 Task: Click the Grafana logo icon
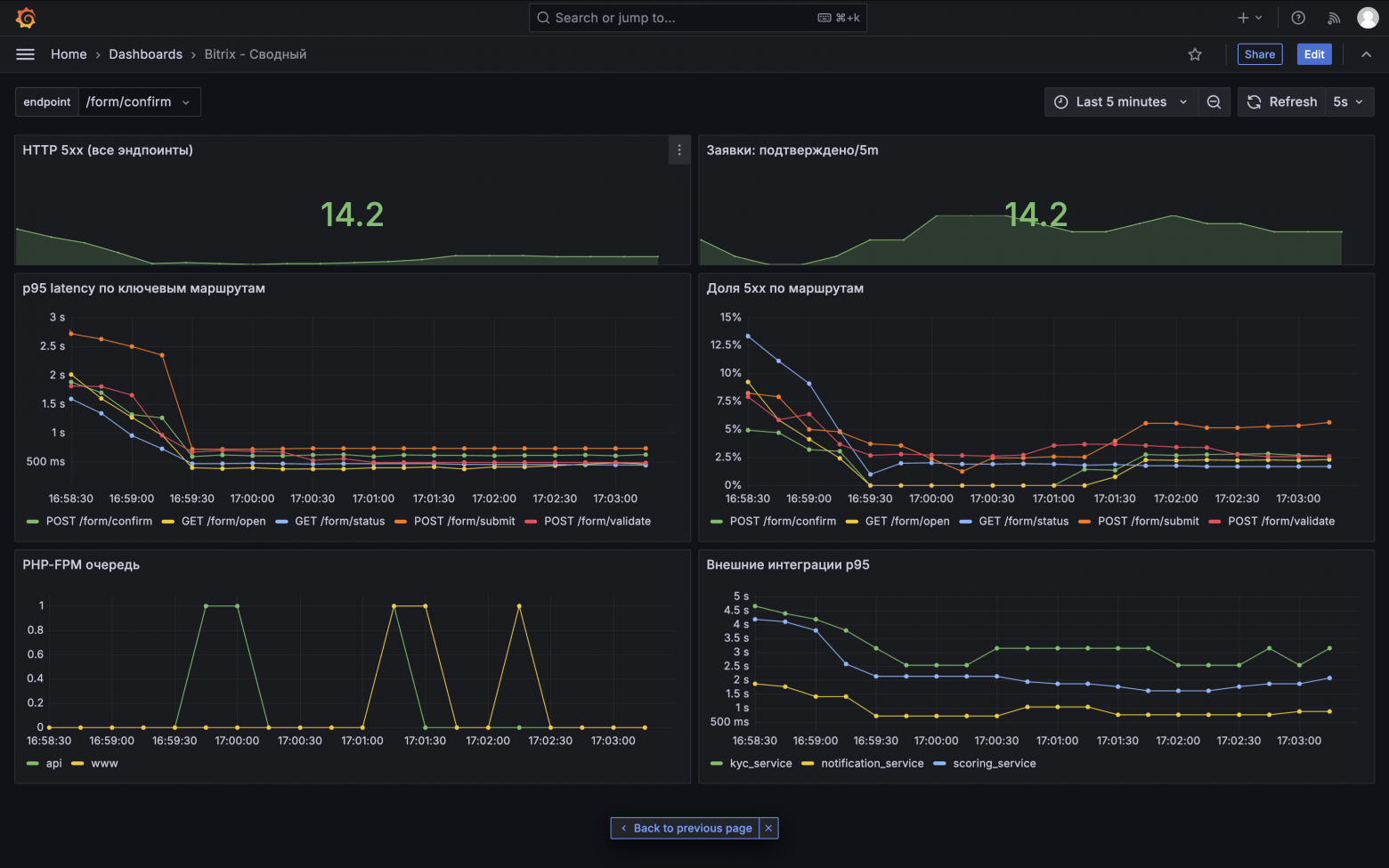pyautogui.click(x=26, y=18)
